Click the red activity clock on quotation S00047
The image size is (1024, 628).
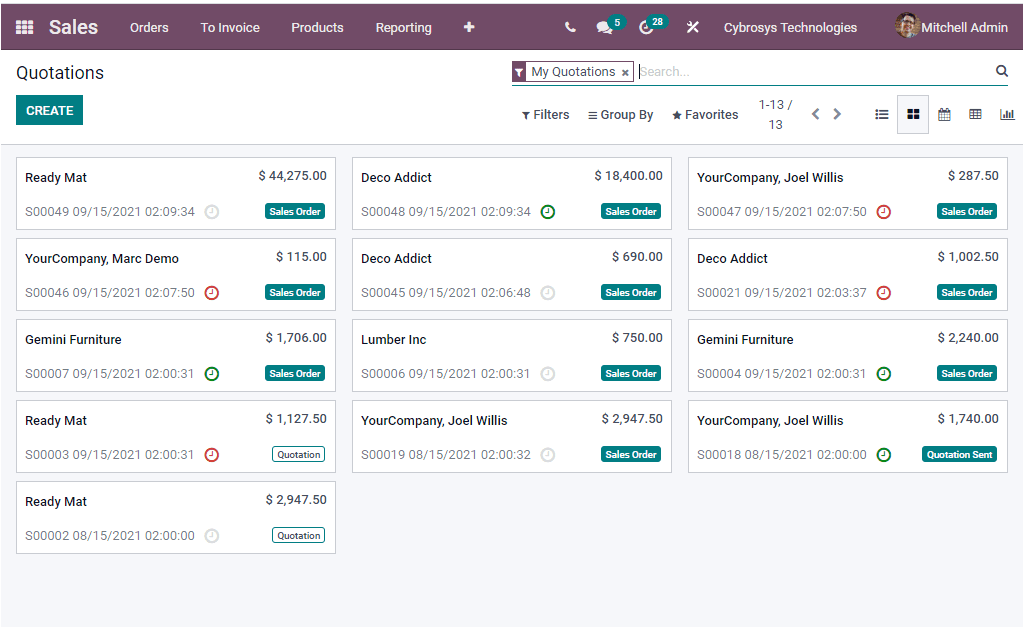884,211
